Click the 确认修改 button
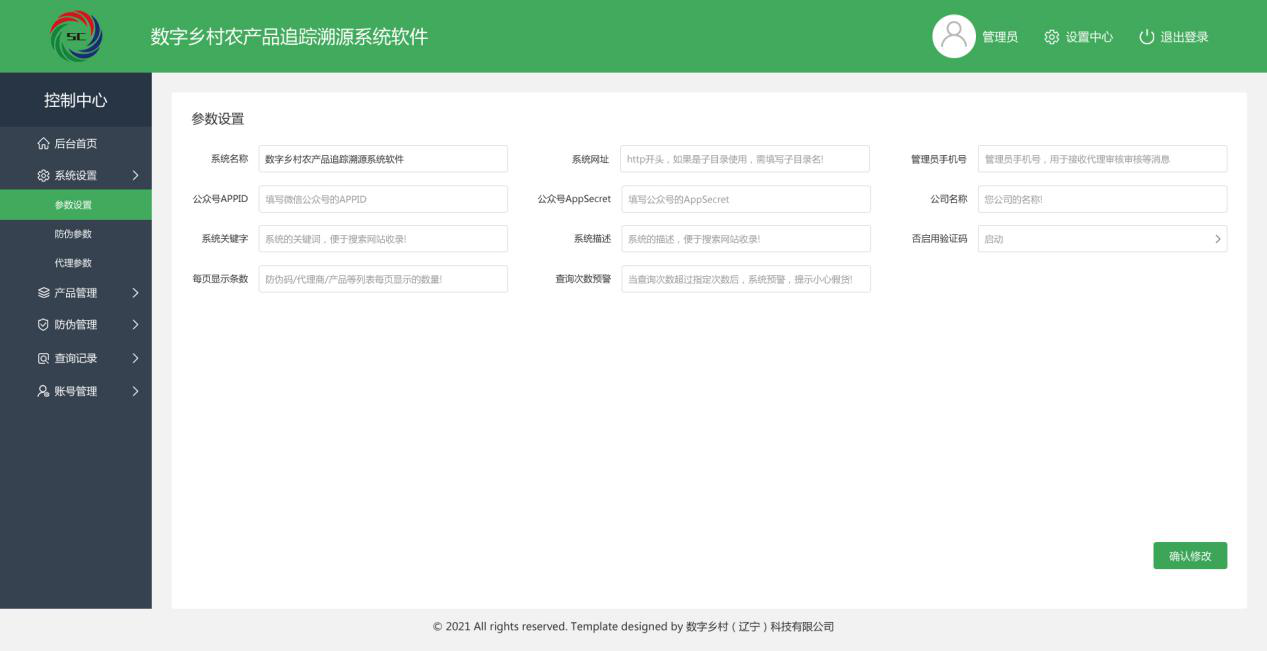The width and height of the screenshot is (1267, 651). [x=1190, y=556]
